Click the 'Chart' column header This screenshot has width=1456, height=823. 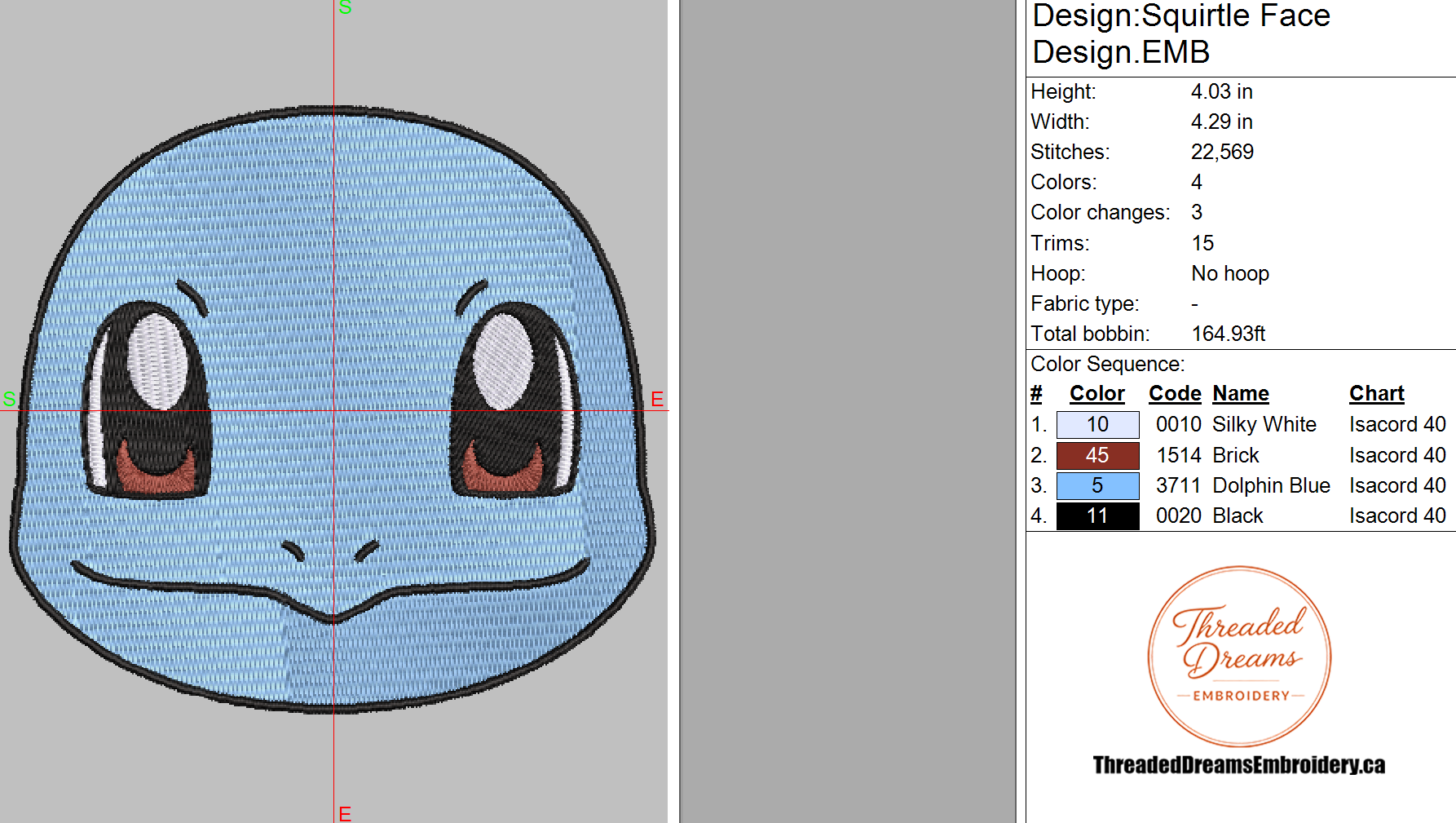(x=1377, y=394)
